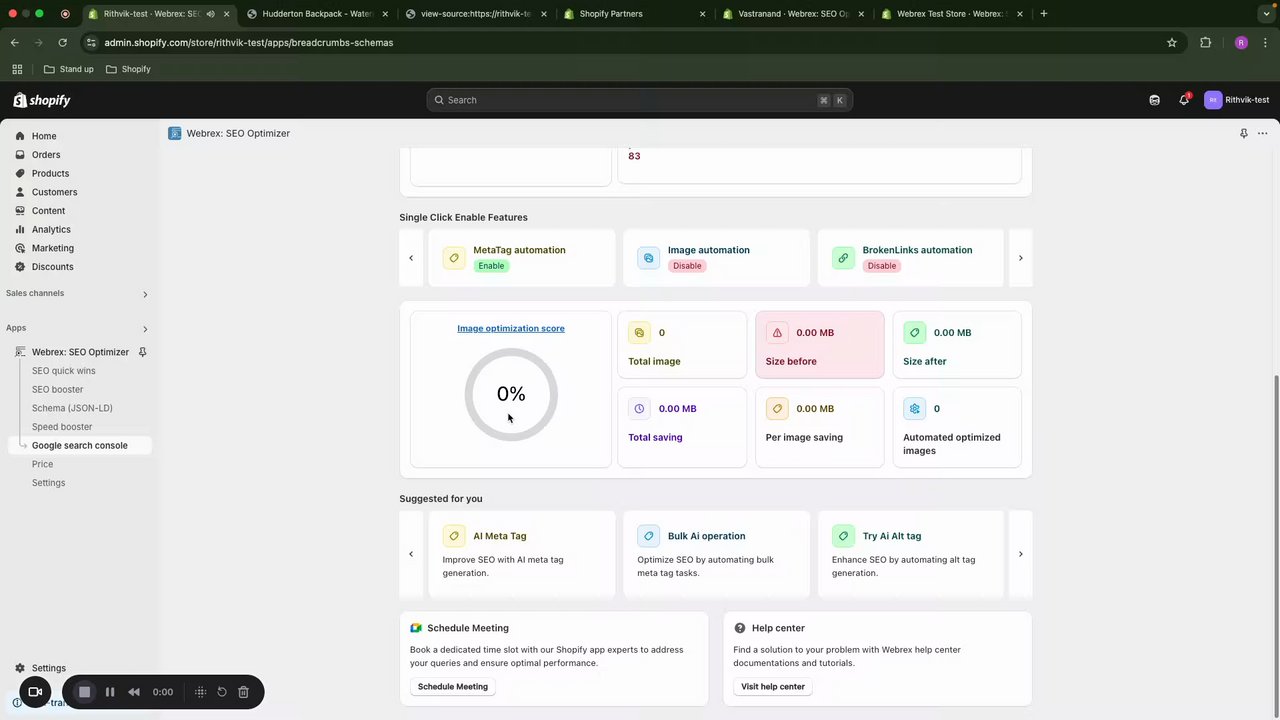
Task: Open the Sidekick icon left of the notifications bell
Action: (1154, 100)
